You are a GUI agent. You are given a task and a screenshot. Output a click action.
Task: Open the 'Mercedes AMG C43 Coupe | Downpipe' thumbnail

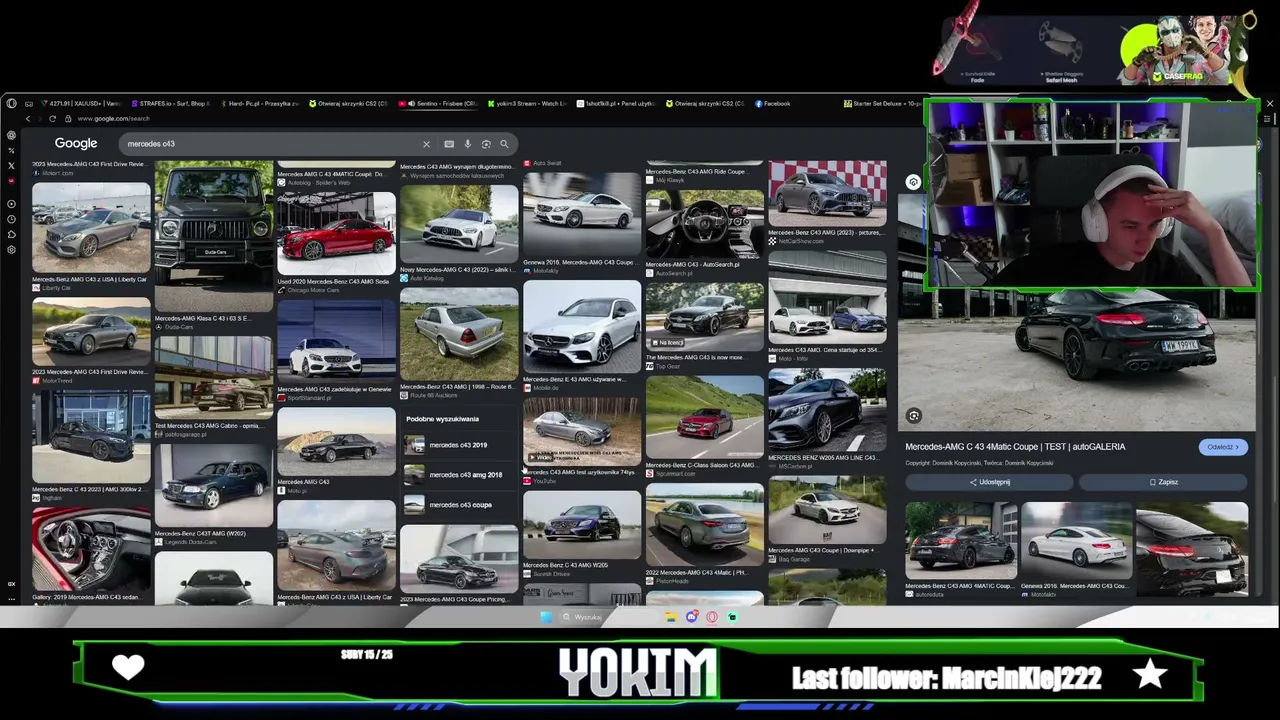click(827, 510)
